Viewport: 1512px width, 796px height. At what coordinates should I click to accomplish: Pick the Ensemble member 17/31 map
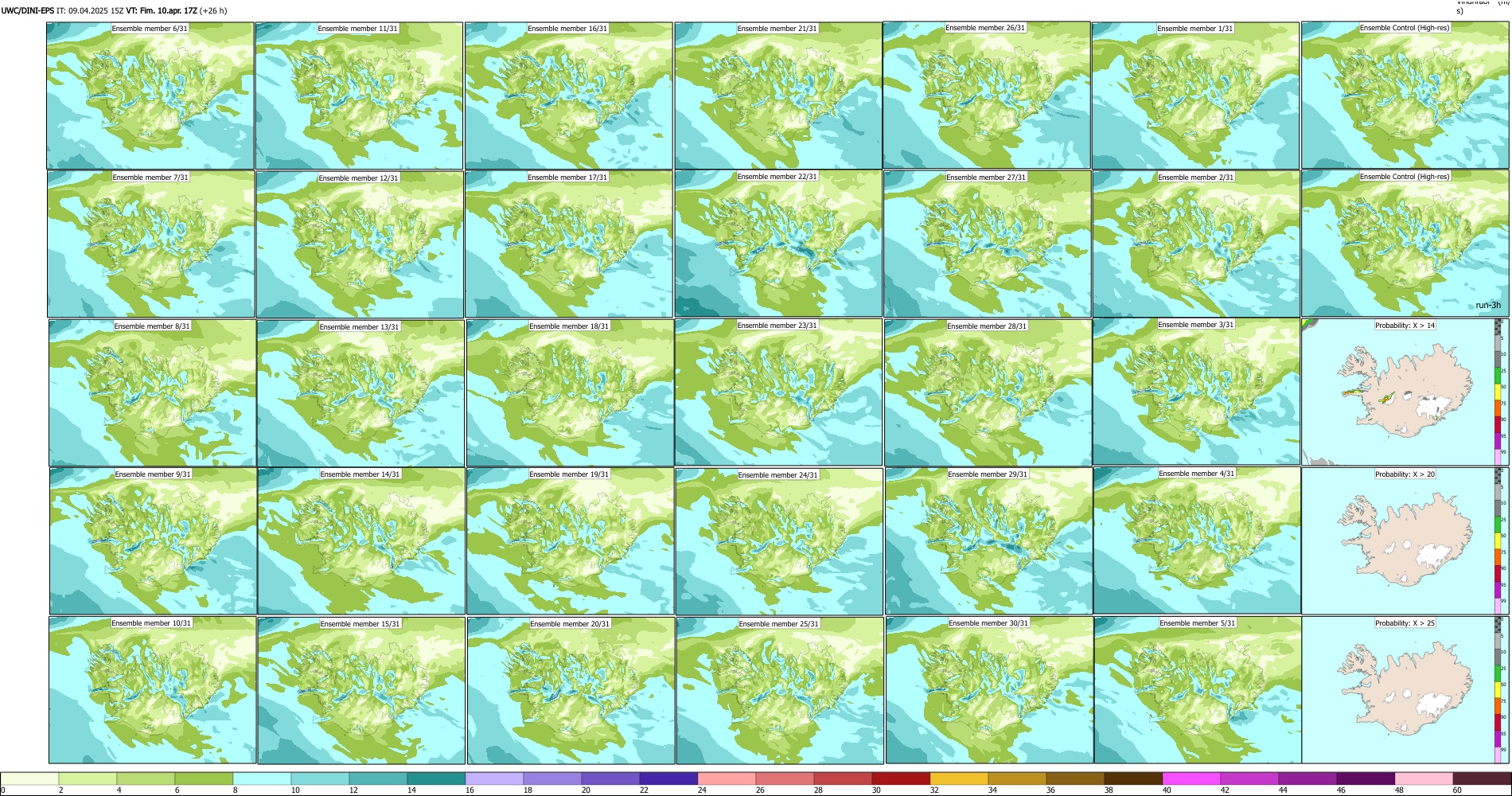pyautogui.click(x=570, y=244)
